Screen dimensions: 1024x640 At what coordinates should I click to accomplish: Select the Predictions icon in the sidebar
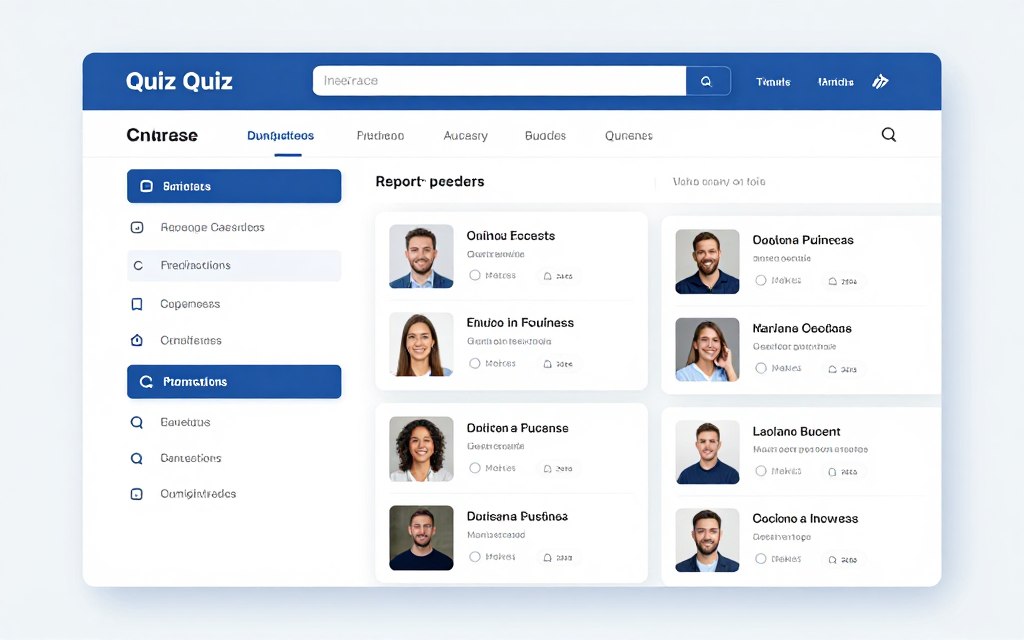point(139,264)
